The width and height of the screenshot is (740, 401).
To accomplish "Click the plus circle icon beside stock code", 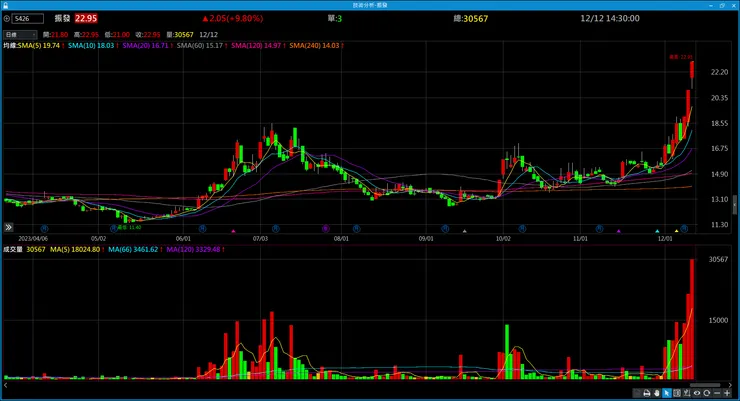I will pyautogui.click(x=7, y=18).
